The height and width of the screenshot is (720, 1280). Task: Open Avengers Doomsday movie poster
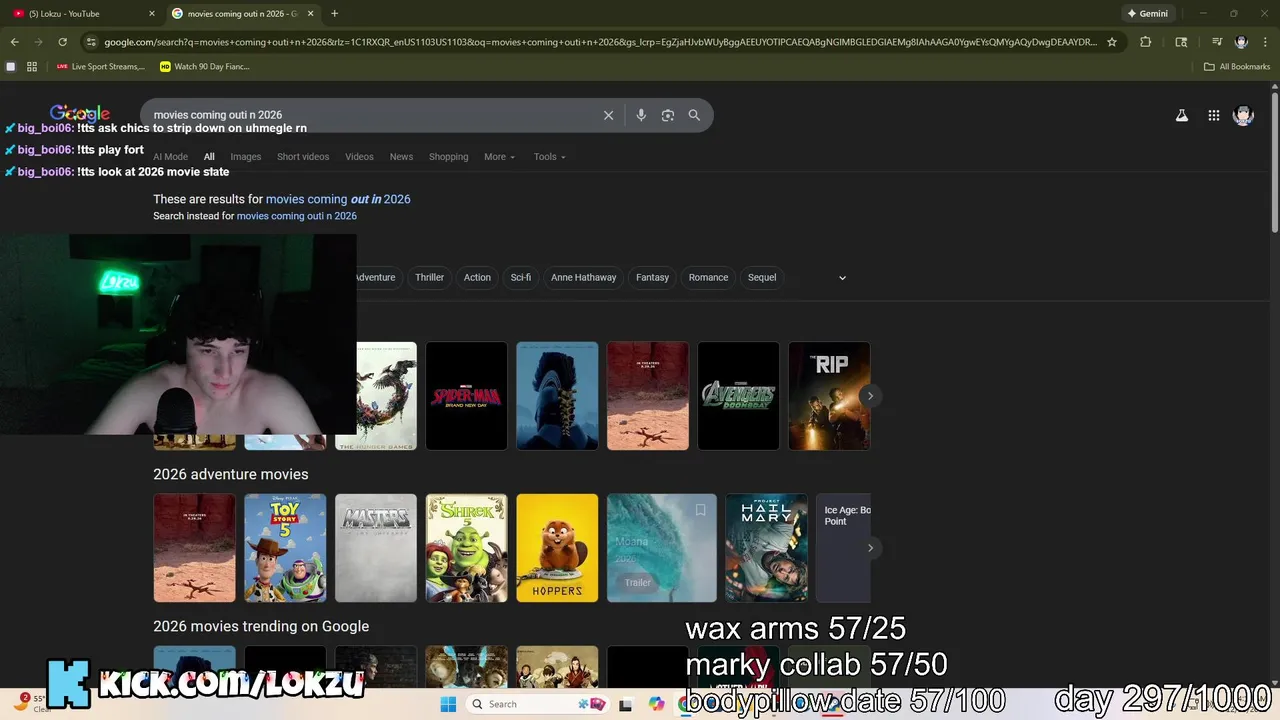[738, 396]
